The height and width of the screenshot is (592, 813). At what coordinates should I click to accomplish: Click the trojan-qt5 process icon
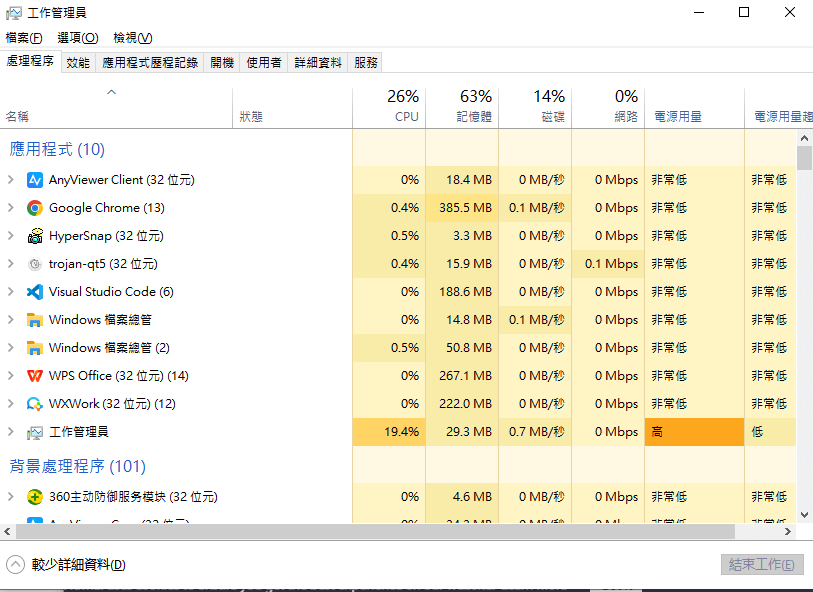[x=35, y=264]
